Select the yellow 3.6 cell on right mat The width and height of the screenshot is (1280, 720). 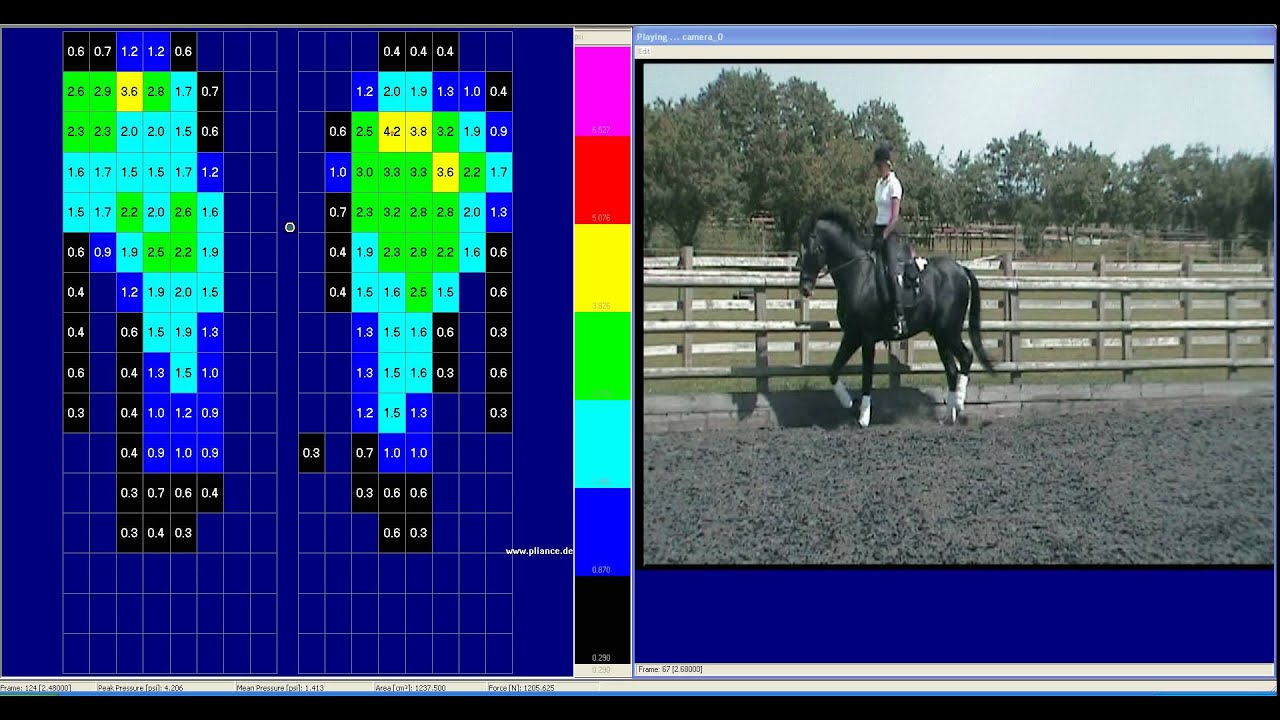click(445, 172)
